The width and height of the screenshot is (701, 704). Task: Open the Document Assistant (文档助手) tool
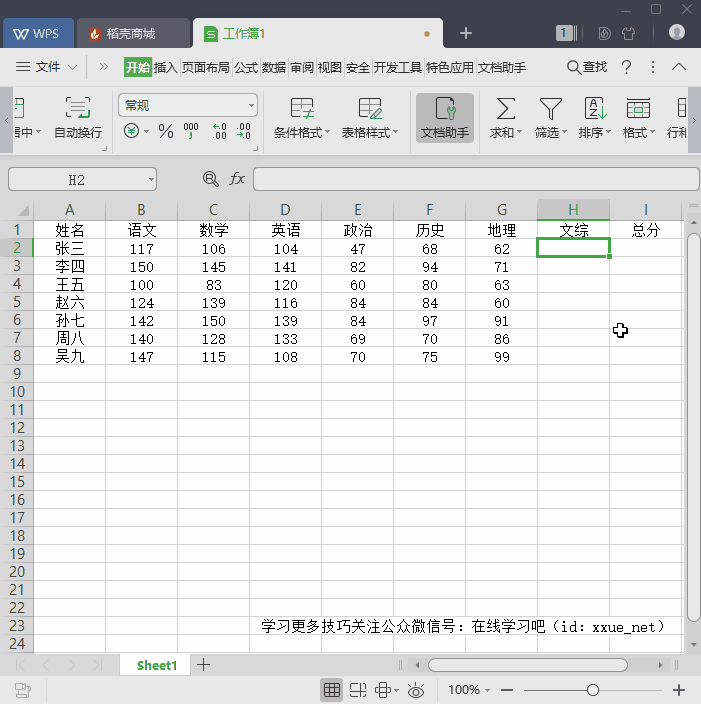pos(445,118)
